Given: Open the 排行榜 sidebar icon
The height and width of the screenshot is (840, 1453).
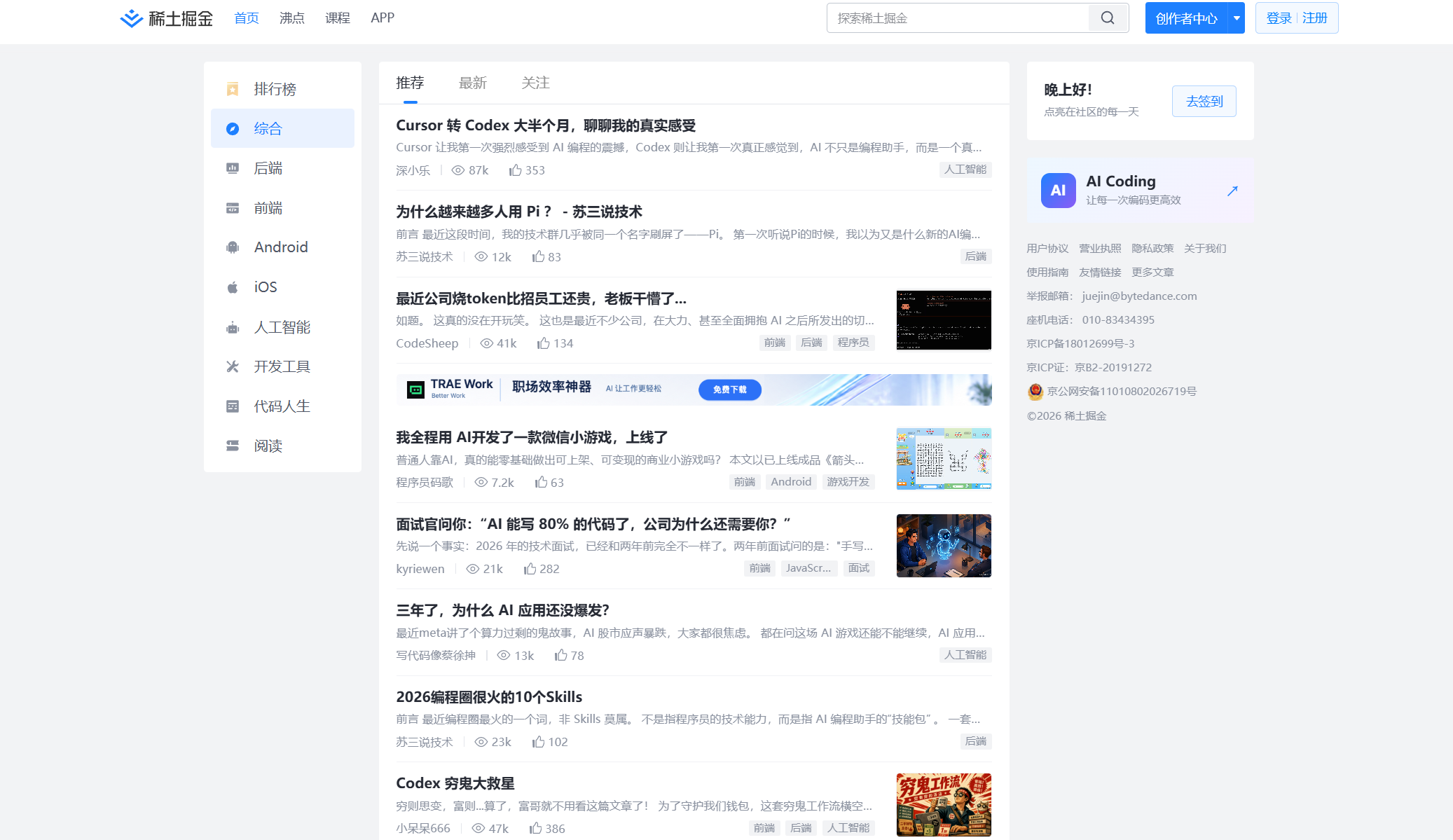Looking at the screenshot, I should (233, 89).
